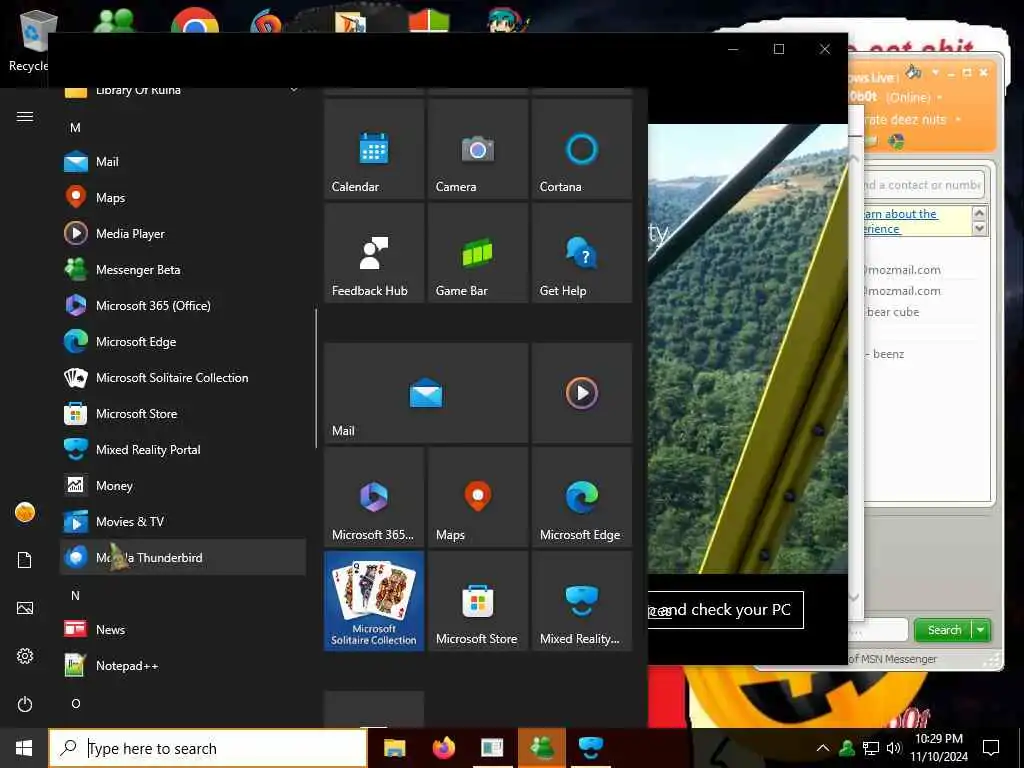
Task: Open the Microsoft Store tile
Action: [478, 601]
